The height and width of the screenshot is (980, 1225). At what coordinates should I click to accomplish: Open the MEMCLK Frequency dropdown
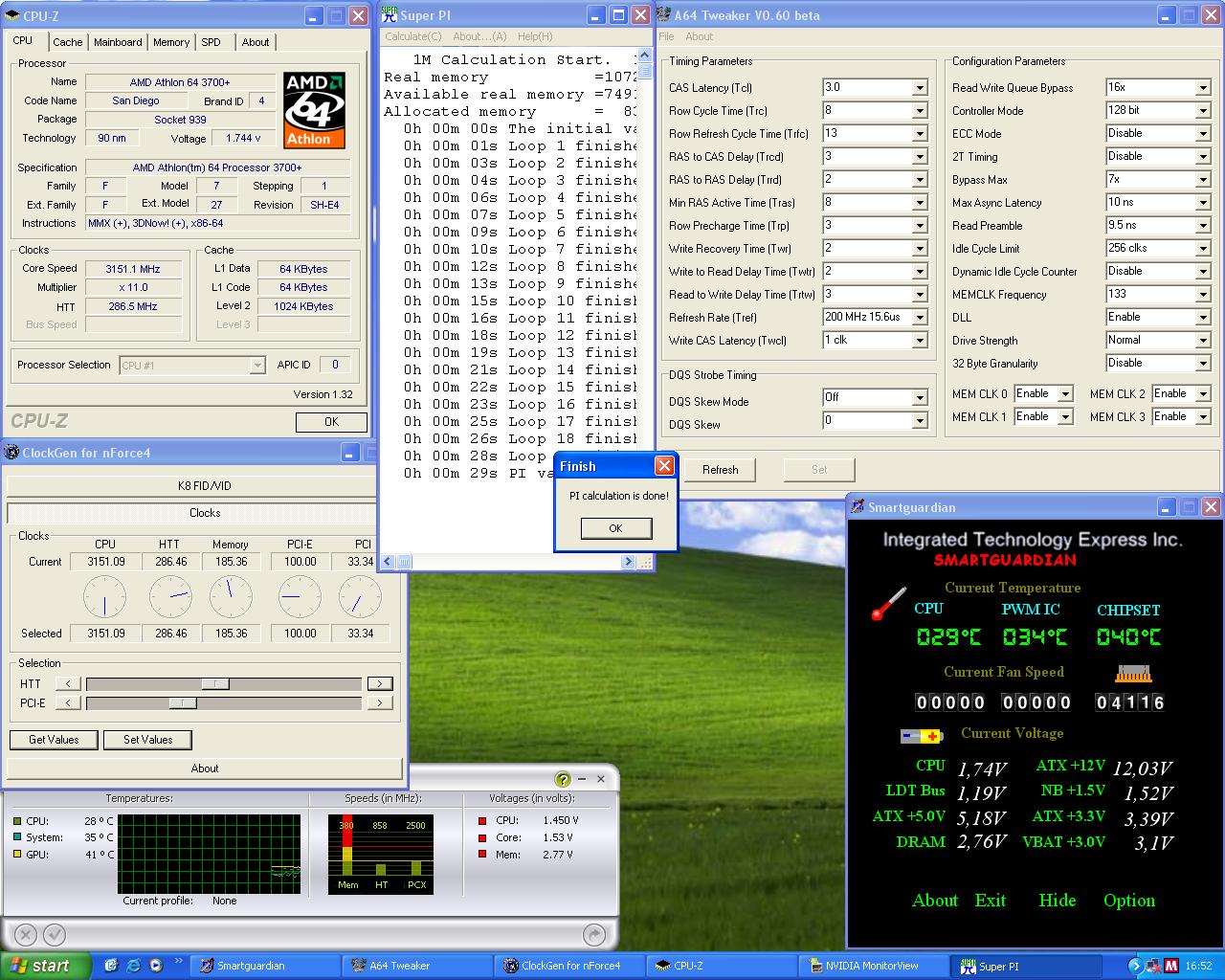pyautogui.click(x=1203, y=294)
